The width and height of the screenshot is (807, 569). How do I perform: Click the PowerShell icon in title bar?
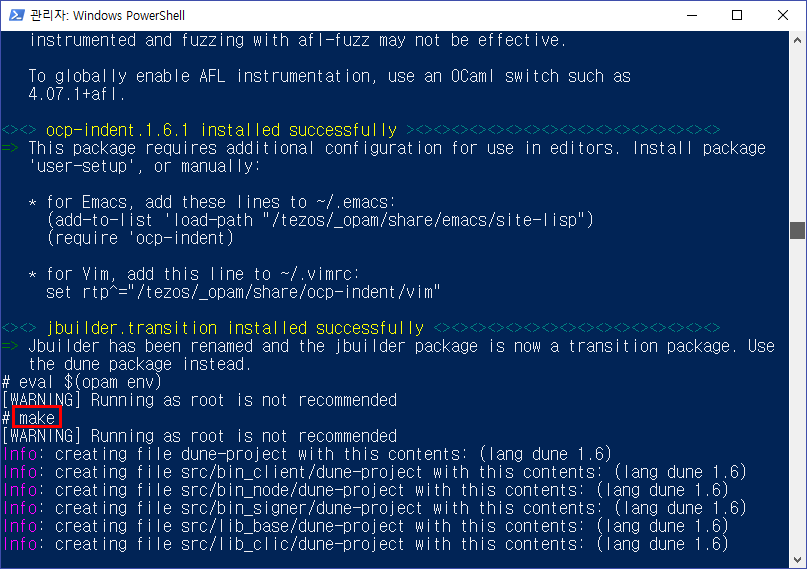click(16, 15)
